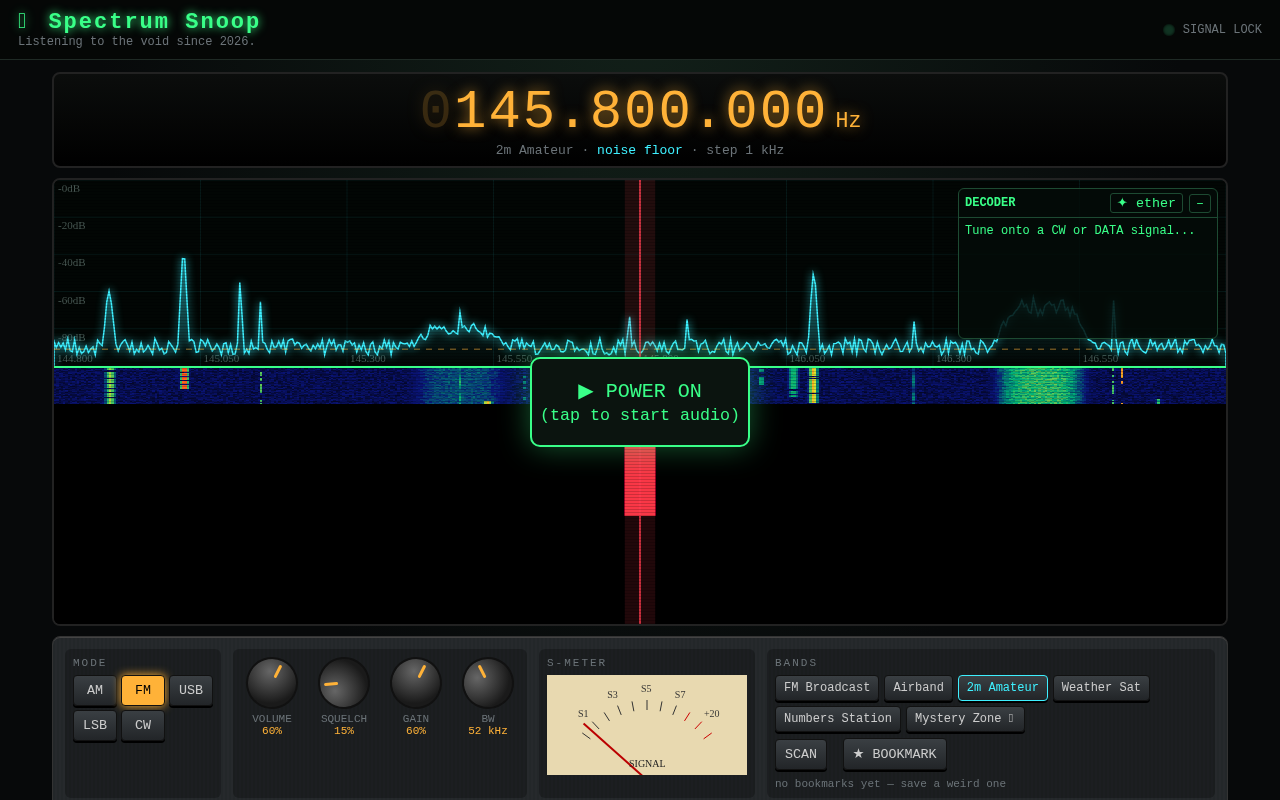The image size is (1280, 800).
Task: Choose CW mode
Action: click(x=143, y=725)
